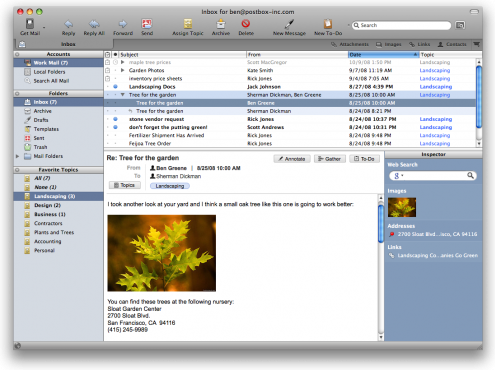Open the Assign Topic tool
Viewport: 495px width, 370px height.
click(188, 24)
